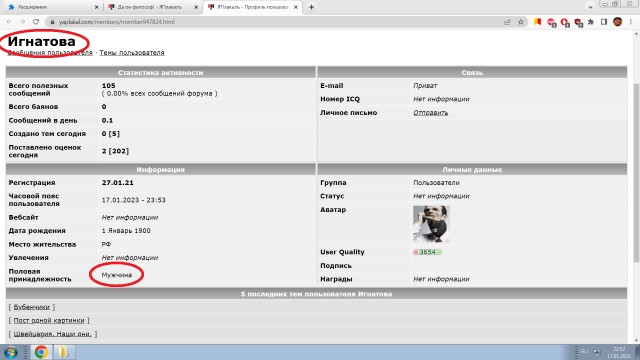Click the browser forward arrow

[x=22, y=22]
